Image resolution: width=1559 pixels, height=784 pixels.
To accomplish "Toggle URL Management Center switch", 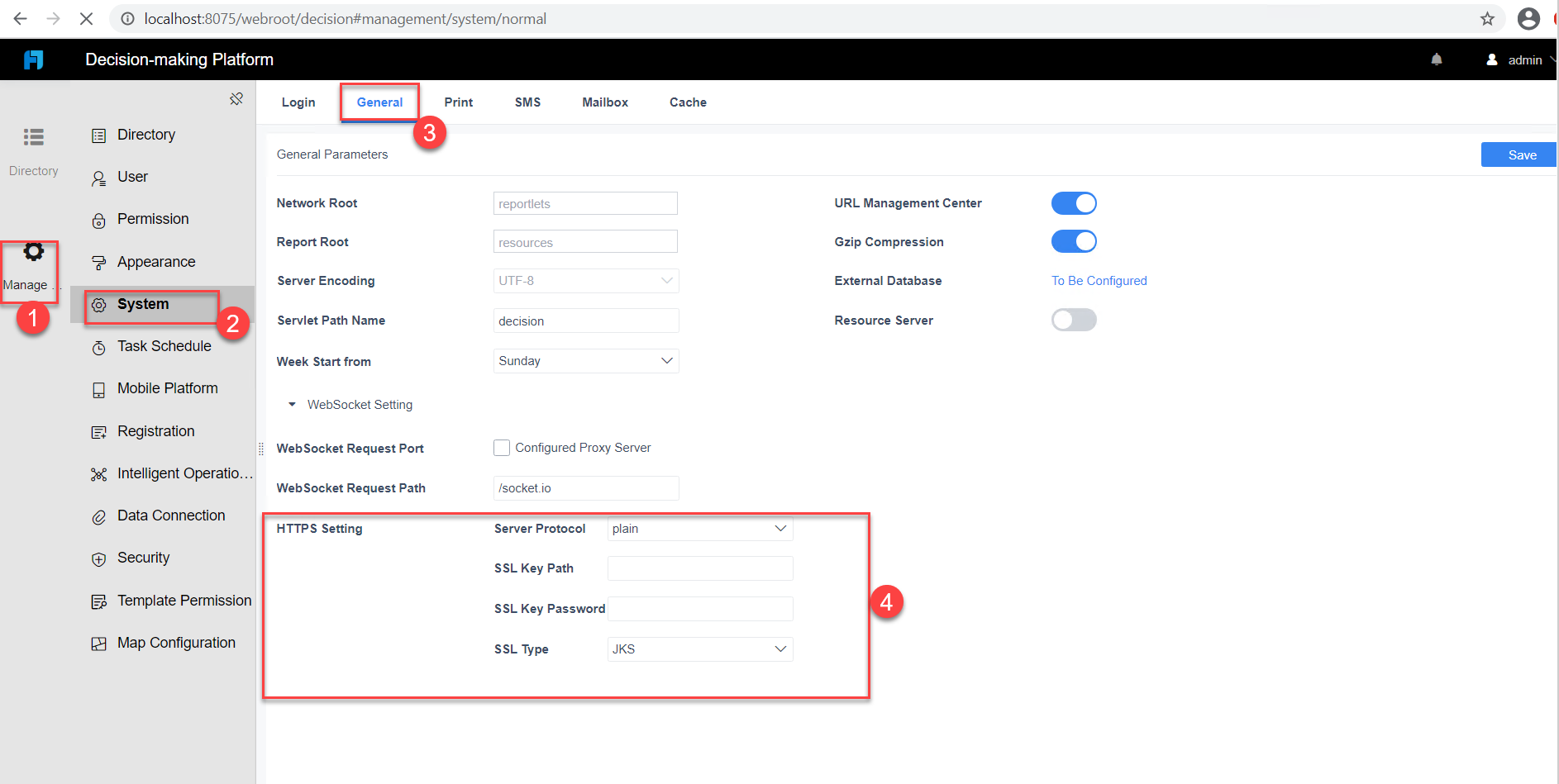I will tap(1074, 203).
